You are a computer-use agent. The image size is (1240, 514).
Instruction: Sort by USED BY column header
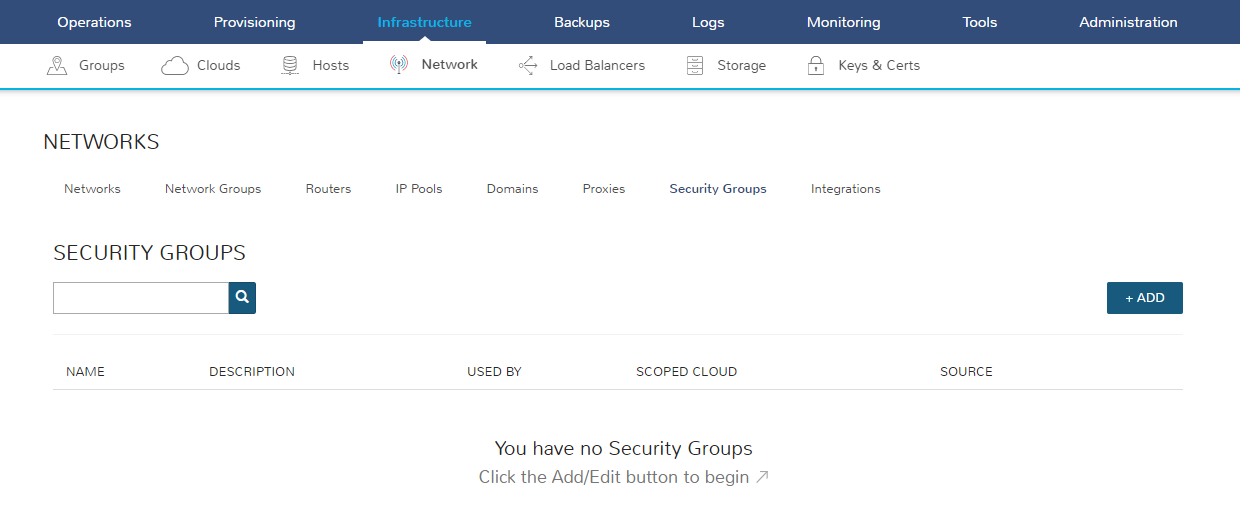[494, 372]
